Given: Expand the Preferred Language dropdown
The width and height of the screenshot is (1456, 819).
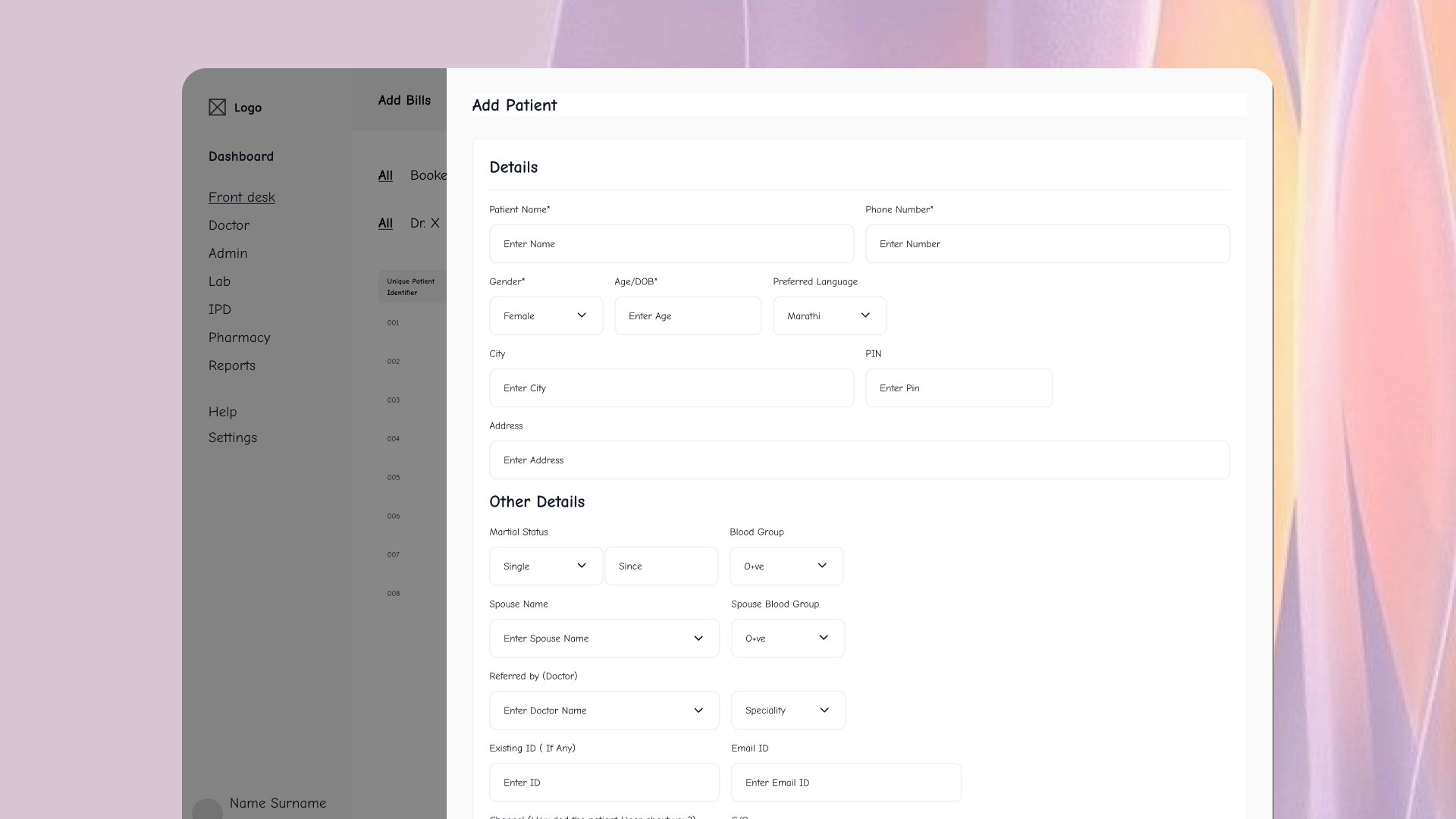Looking at the screenshot, I should click(829, 316).
